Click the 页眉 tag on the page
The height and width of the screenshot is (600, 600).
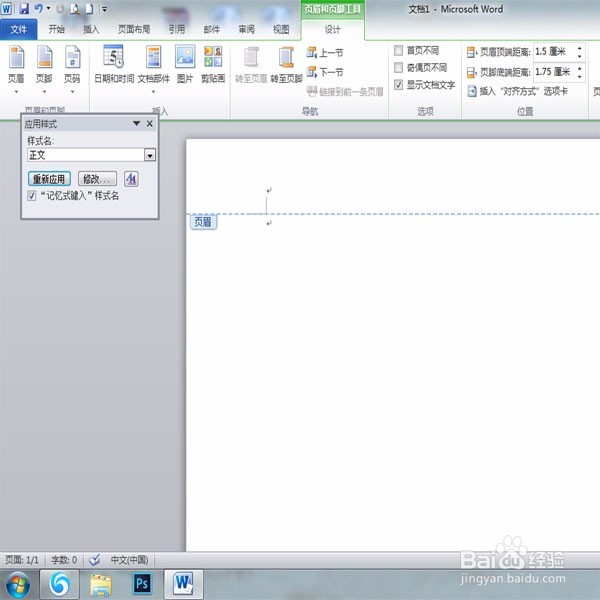(203, 222)
